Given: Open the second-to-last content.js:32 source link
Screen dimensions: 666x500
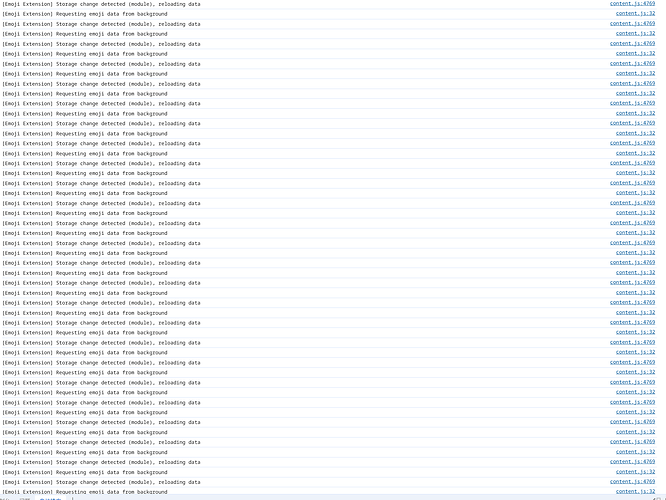Looking at the screenshot, I should pyautogui.click(x=635, y=472).
